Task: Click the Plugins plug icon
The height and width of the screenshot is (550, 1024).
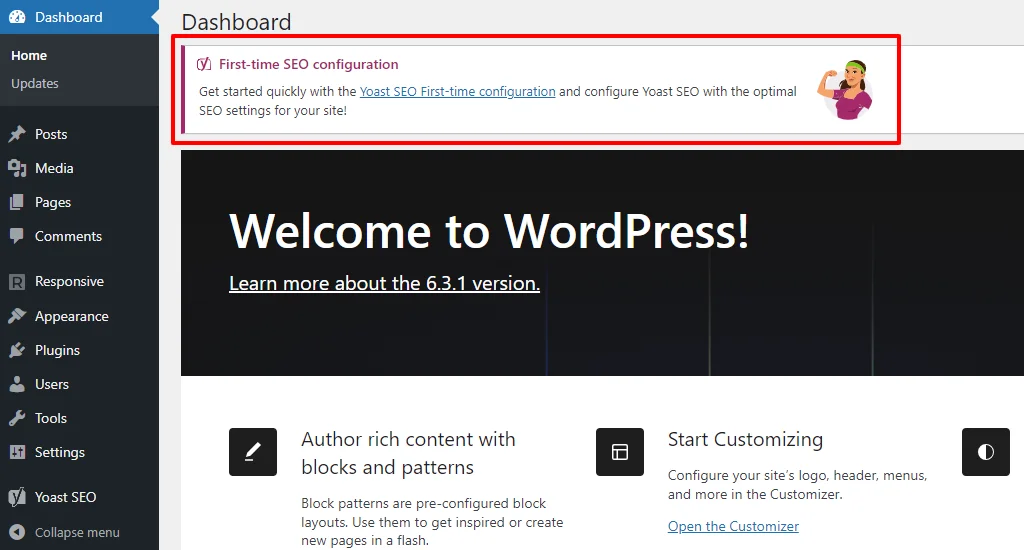Action: click(x=17, y=350)
